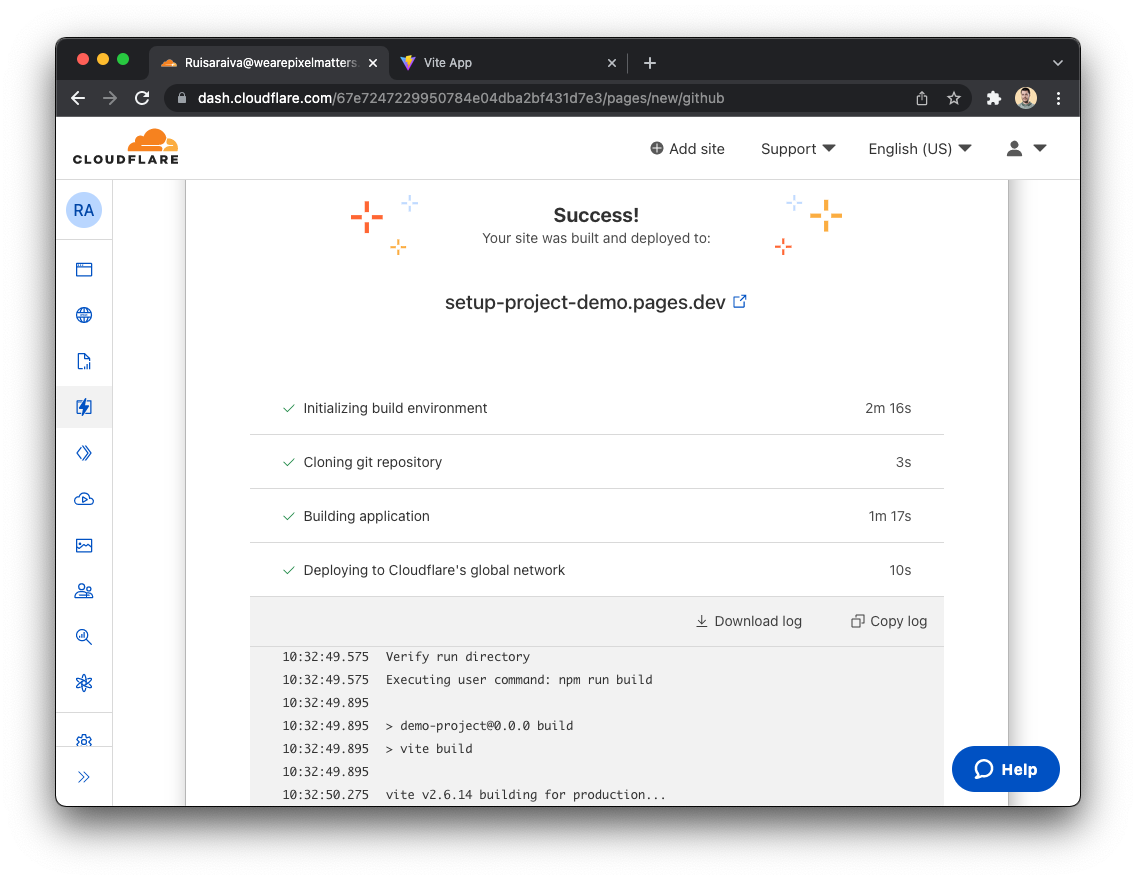Click the blue Help button

pyautogui.click(x=1005, y=769)
